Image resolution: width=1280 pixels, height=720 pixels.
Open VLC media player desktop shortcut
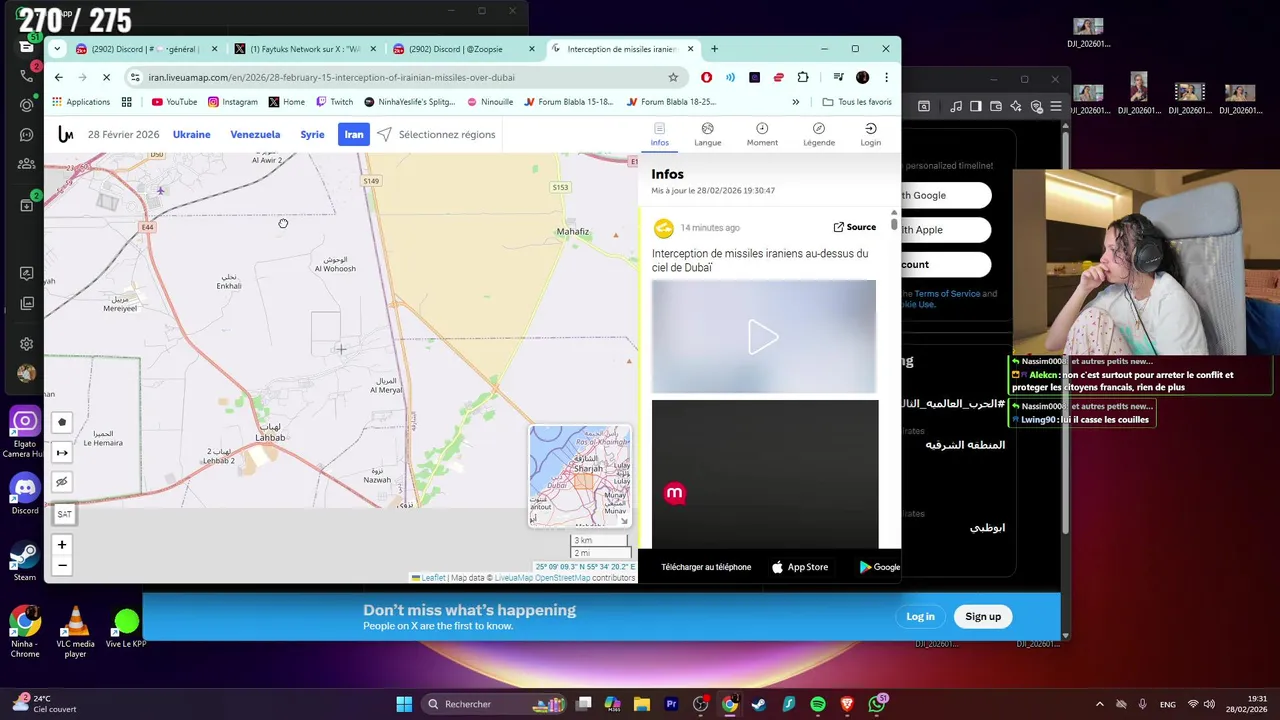coord(75,632)
